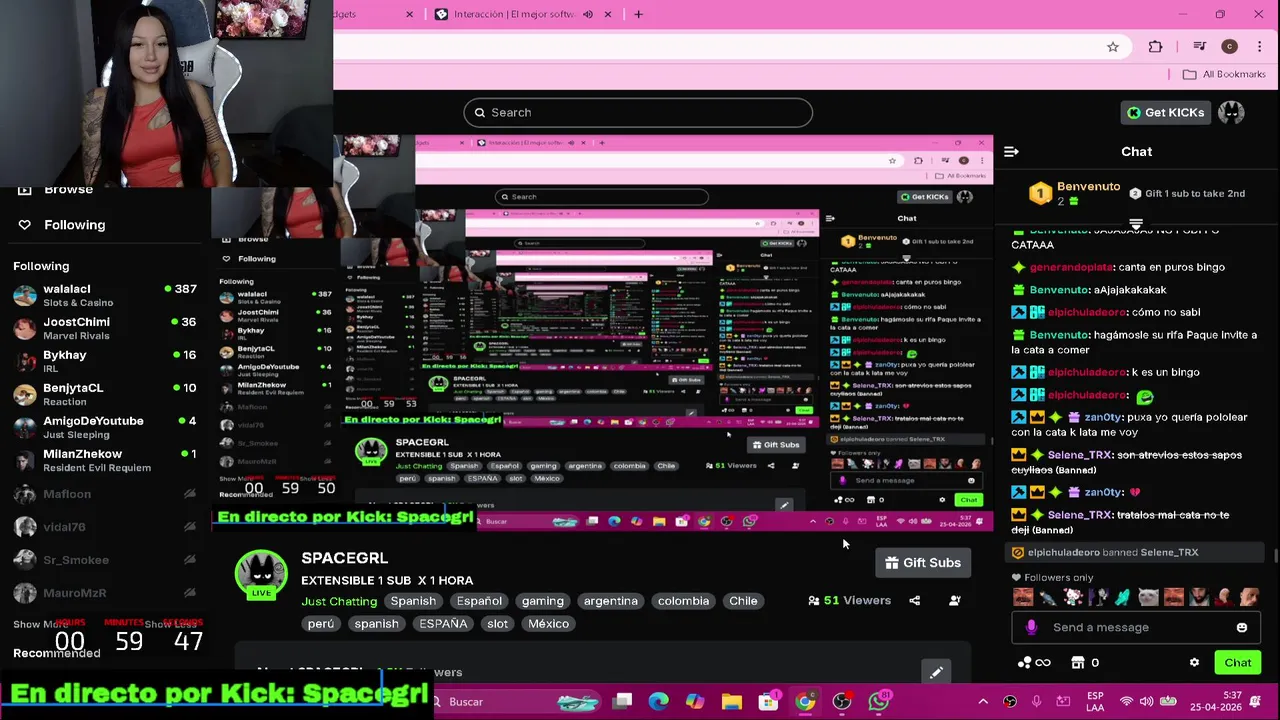Open the Just Chatting category link
The width and height of the screenshot is (1280, 720).
pyautogui.click(x=339, y=601)
